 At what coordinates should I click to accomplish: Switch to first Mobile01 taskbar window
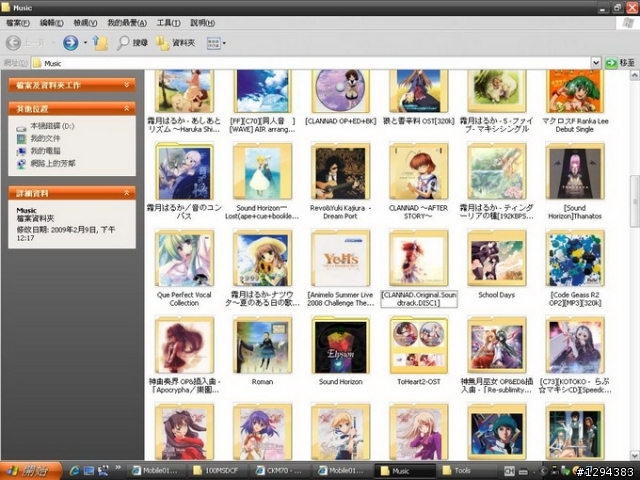155,471
